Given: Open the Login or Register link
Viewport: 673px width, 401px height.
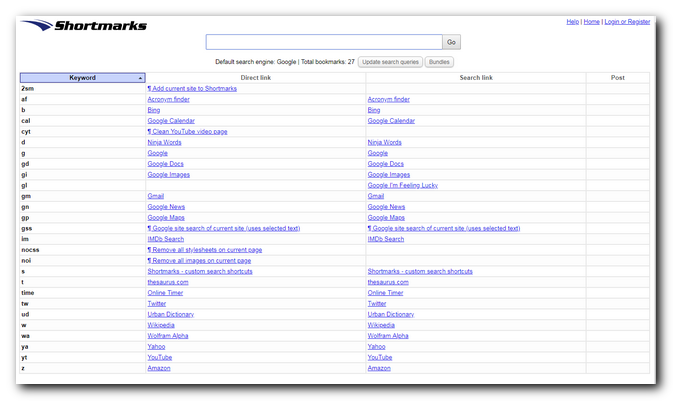Looking at the screenshot, I should click(627, 21).
